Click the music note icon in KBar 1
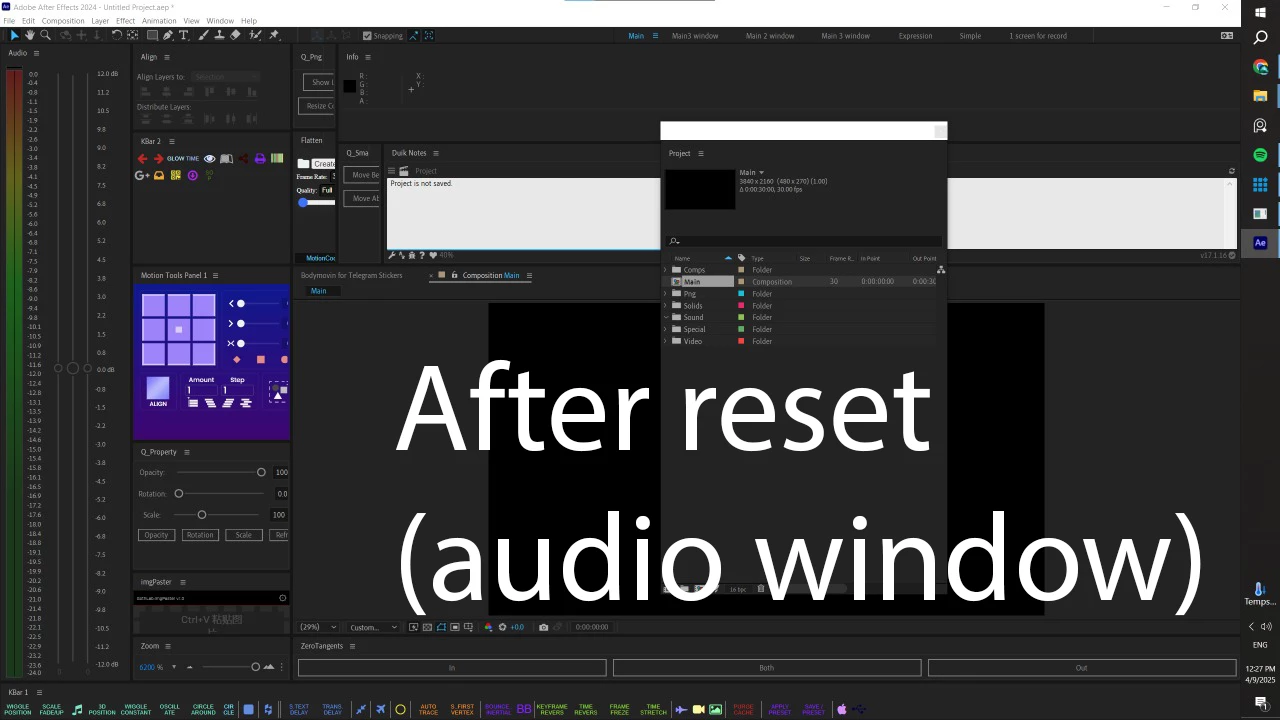The image size is (1280, 720). tap(77, 710)
